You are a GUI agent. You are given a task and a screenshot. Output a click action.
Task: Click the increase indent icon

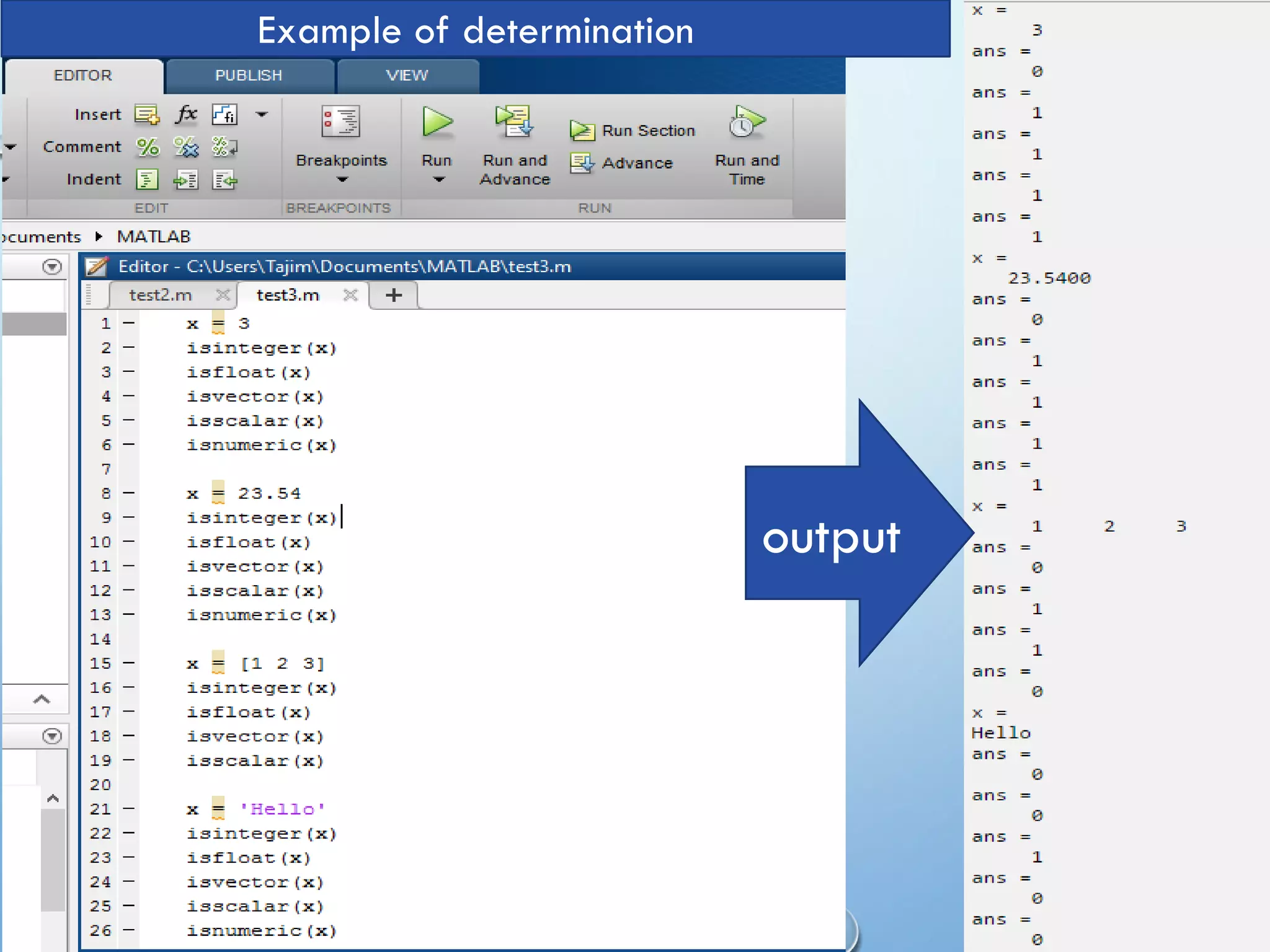pyautogui.click(x=186, y=180)
